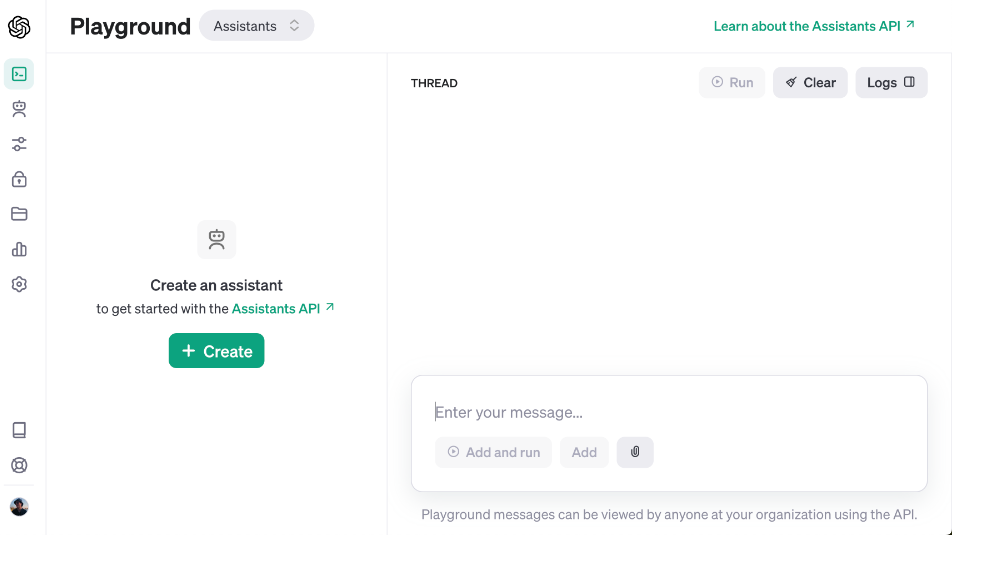986x577 pixels.
Task: Open the Files folder icon in sidebar
Action: (x=19, y=214)
